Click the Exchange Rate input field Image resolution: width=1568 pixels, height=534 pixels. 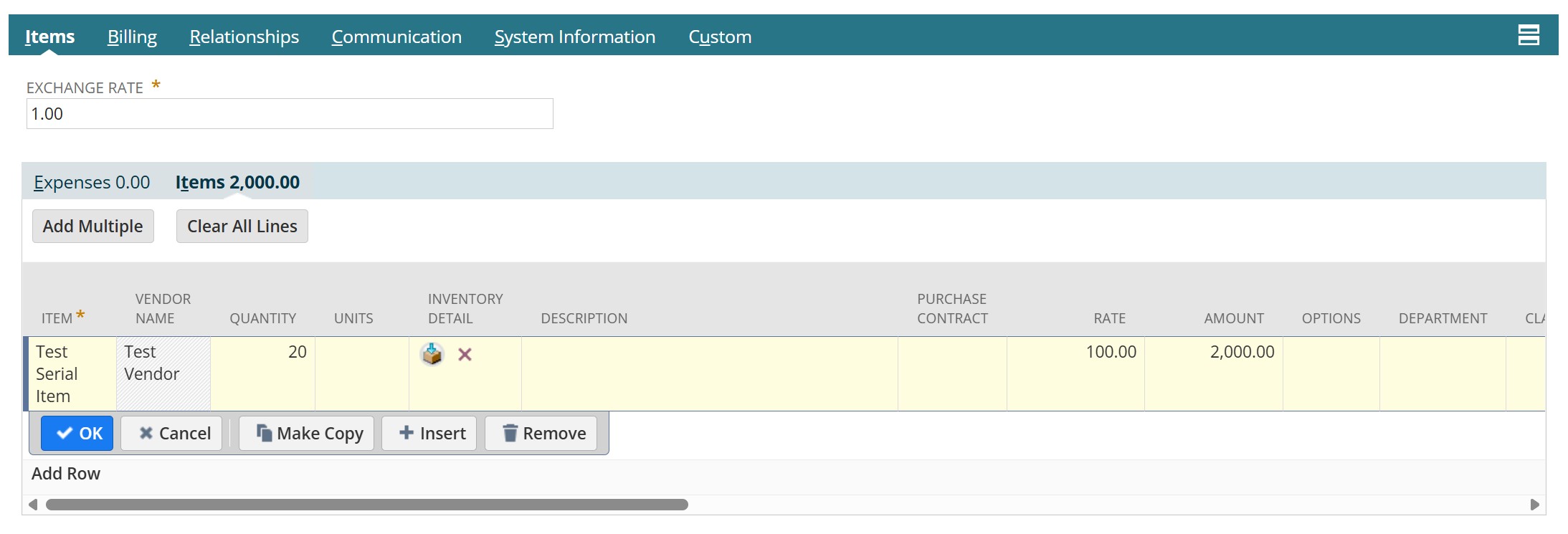(x=290, y=114)
